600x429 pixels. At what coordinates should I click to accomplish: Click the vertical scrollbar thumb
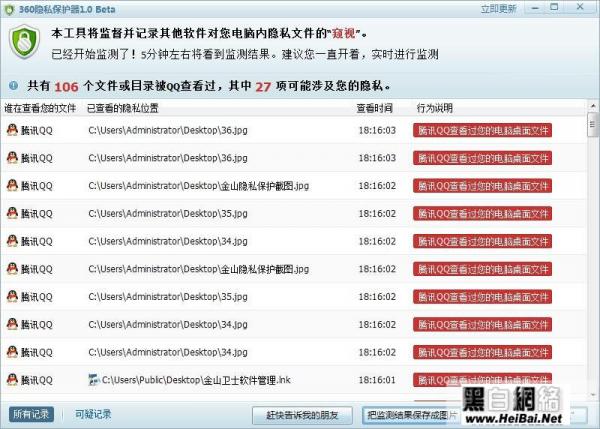[592, 124]
